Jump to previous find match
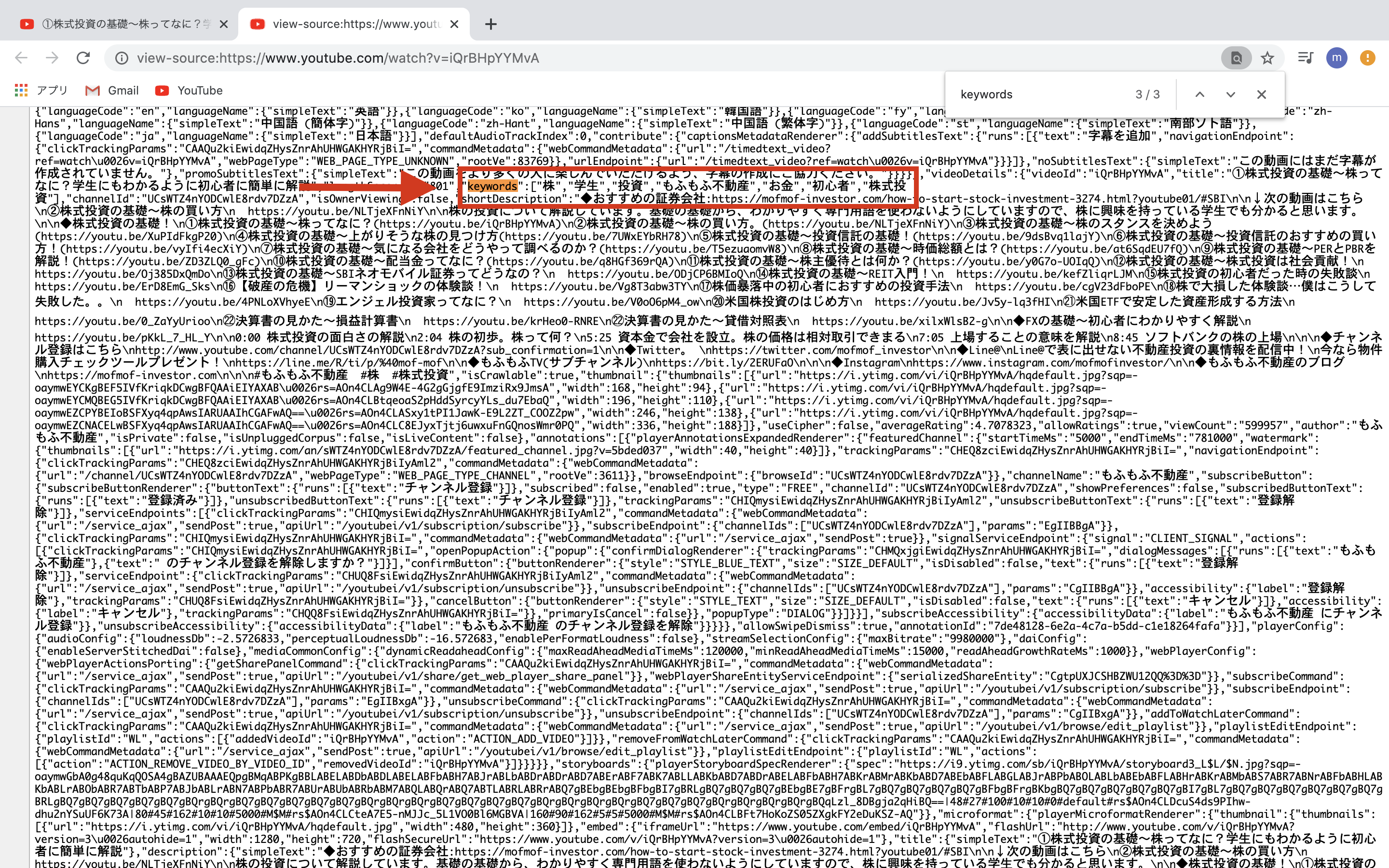This screenshot has width=1389, height=868. click(x=1199, y=94)
